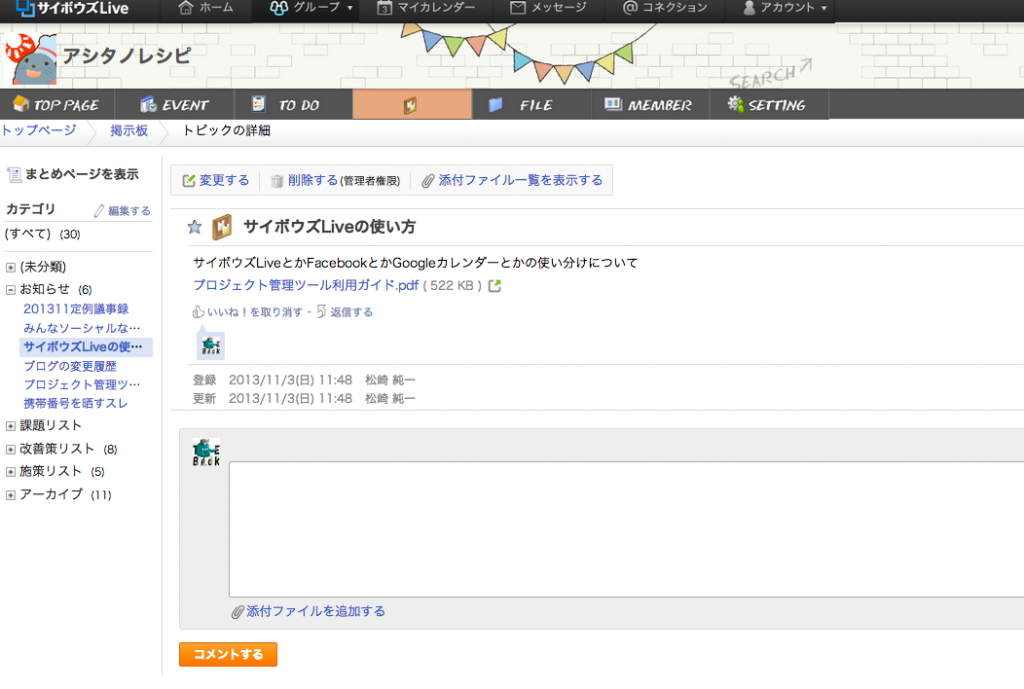
Task: Open the アカウント dropdown menu
Action: (785, 8)
